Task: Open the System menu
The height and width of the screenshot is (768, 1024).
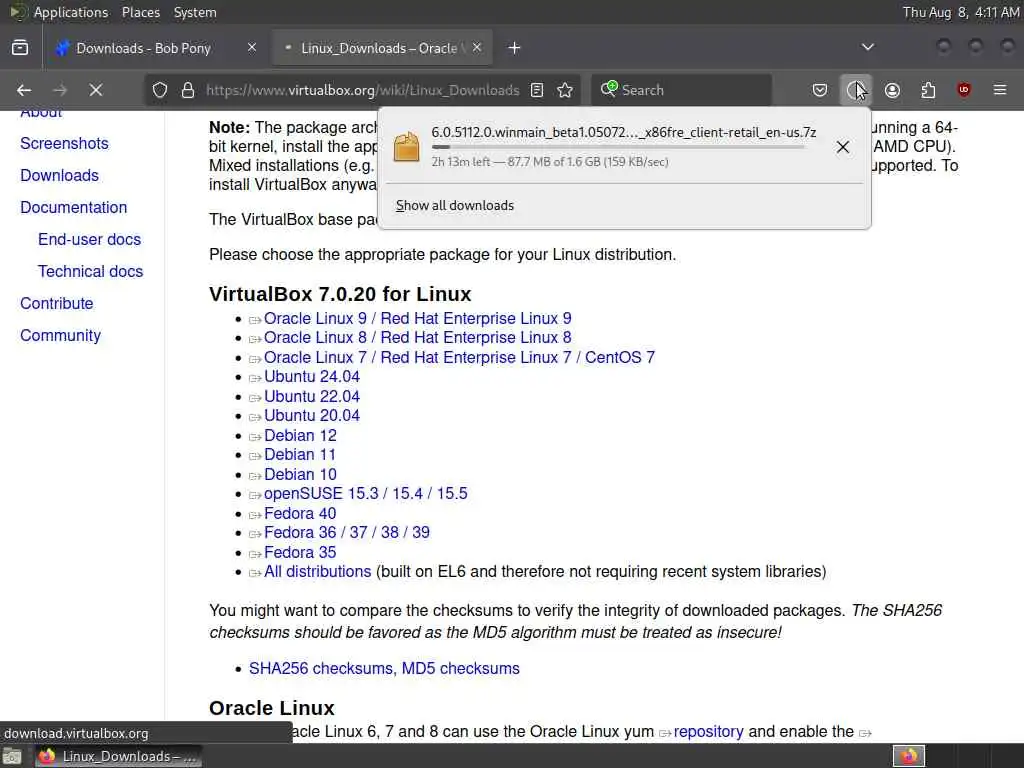Action: 195,12
